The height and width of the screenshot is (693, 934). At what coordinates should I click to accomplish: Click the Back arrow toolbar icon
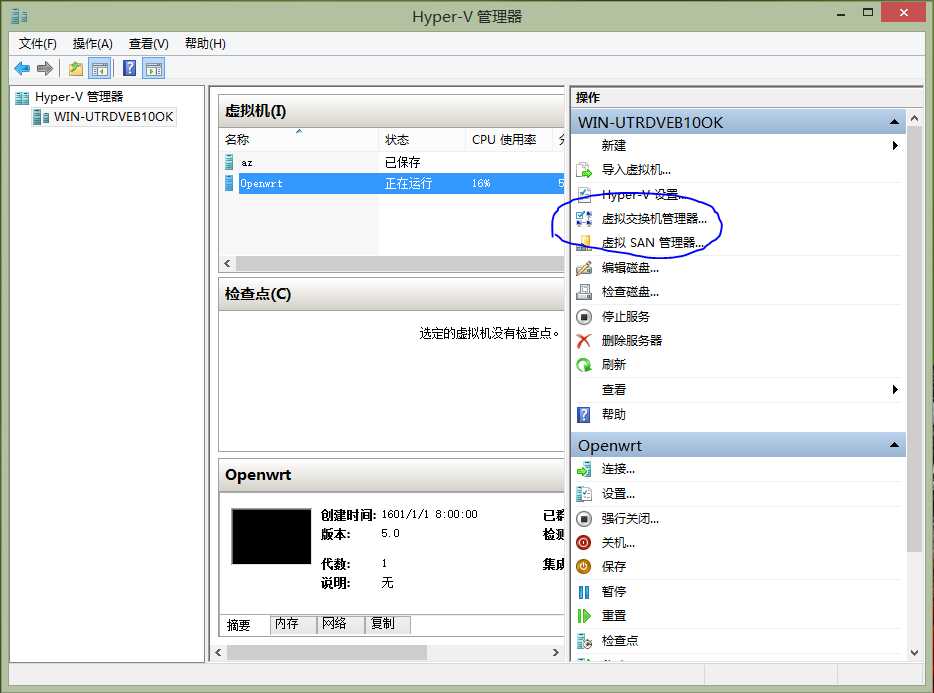pyautogui.click(x=22, y=69)
